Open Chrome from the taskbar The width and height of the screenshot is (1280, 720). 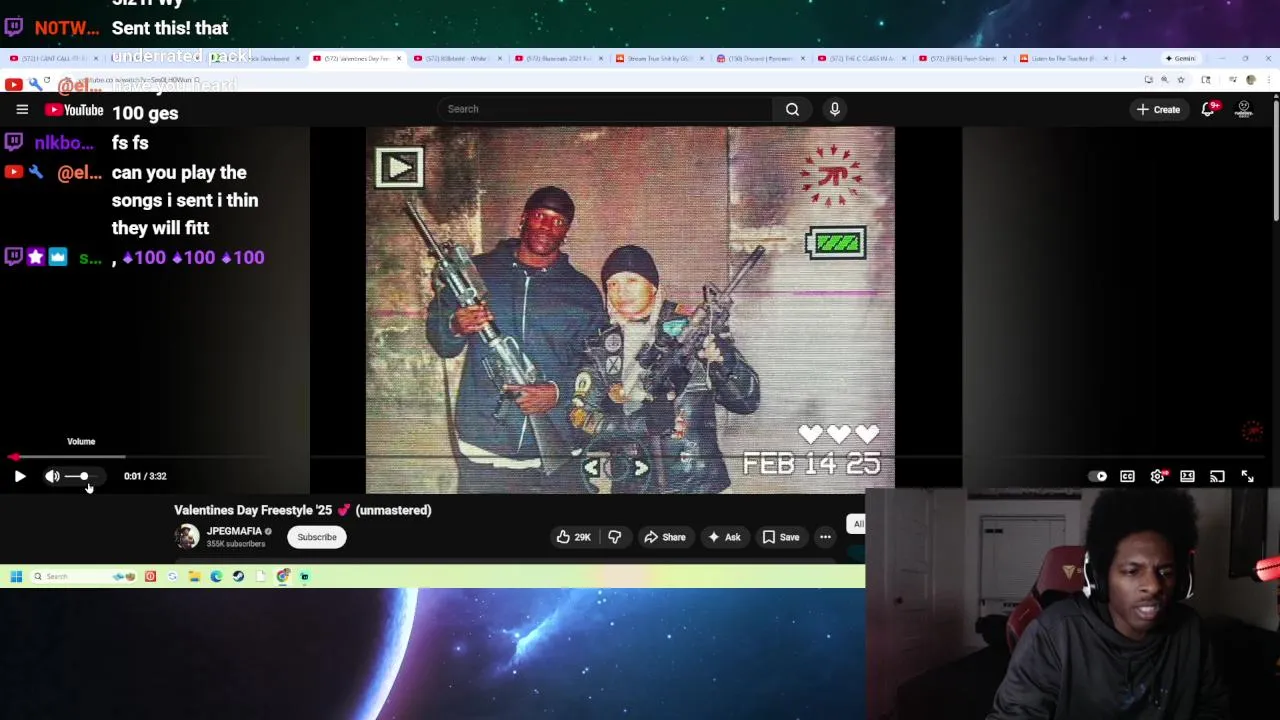tap(283, 577)
